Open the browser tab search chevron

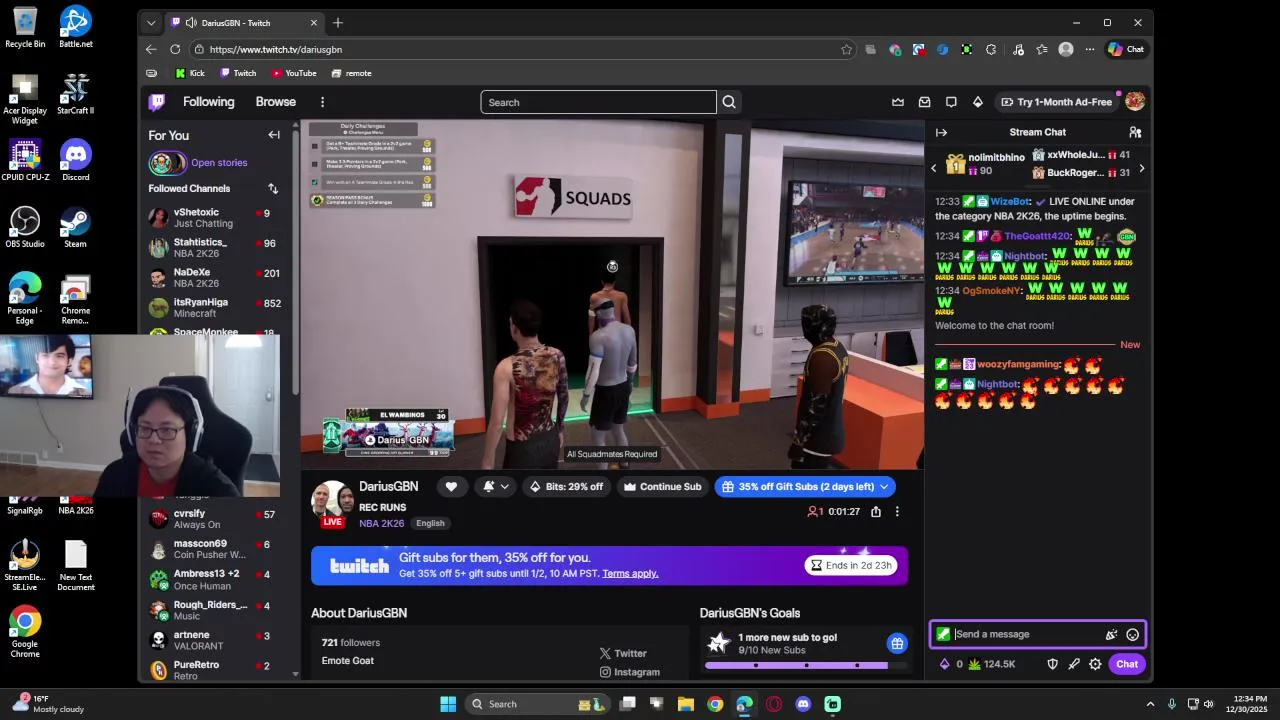pos(151,22)
